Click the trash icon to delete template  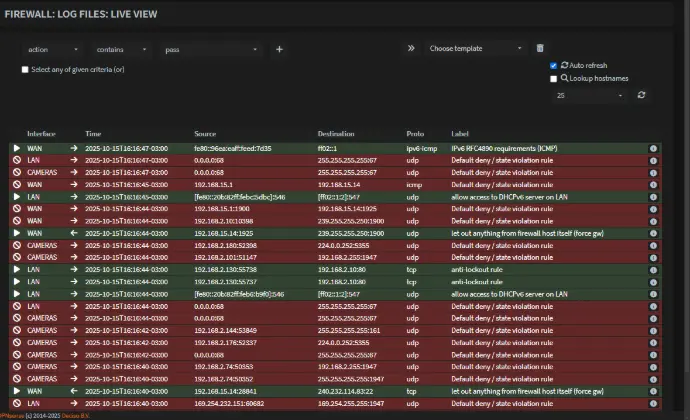pyautogui.click(x=540, y=48)
